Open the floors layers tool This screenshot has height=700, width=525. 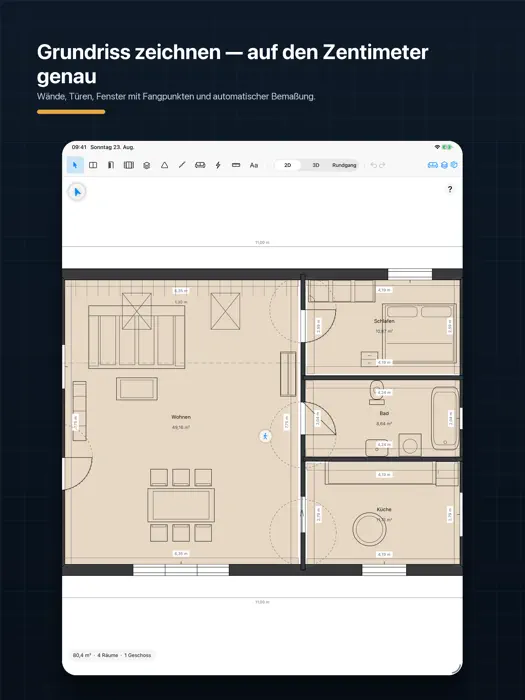146,165
